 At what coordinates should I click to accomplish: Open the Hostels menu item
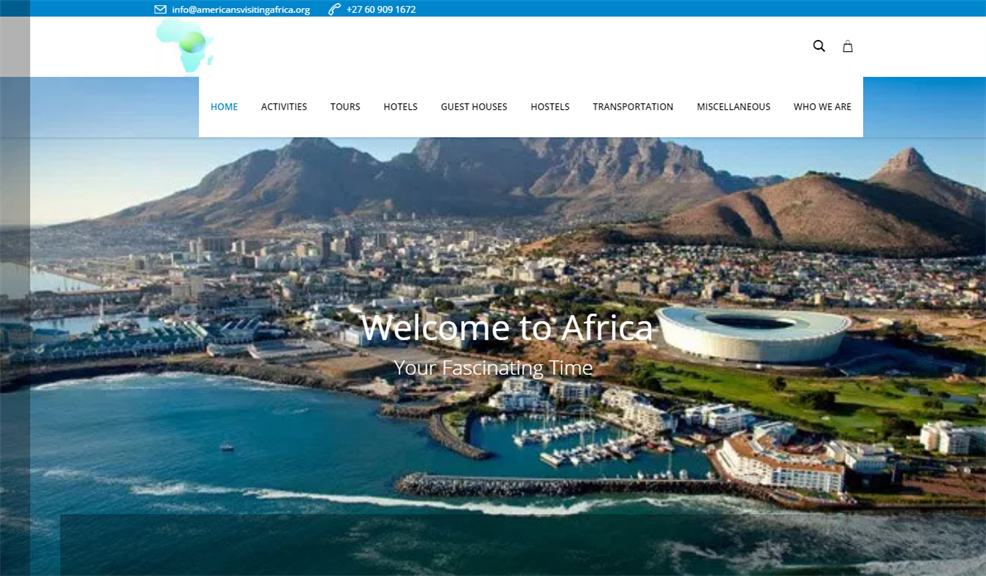[x=550, y=107]
